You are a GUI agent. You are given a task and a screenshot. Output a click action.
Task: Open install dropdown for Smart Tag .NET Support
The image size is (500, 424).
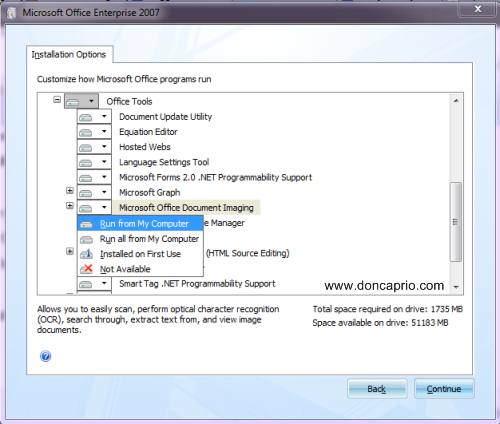click(94, 284)
